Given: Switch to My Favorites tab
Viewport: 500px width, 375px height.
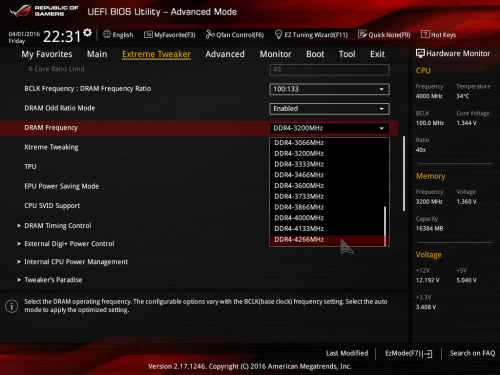Looking at the screenshot, I should pos(47,54).
